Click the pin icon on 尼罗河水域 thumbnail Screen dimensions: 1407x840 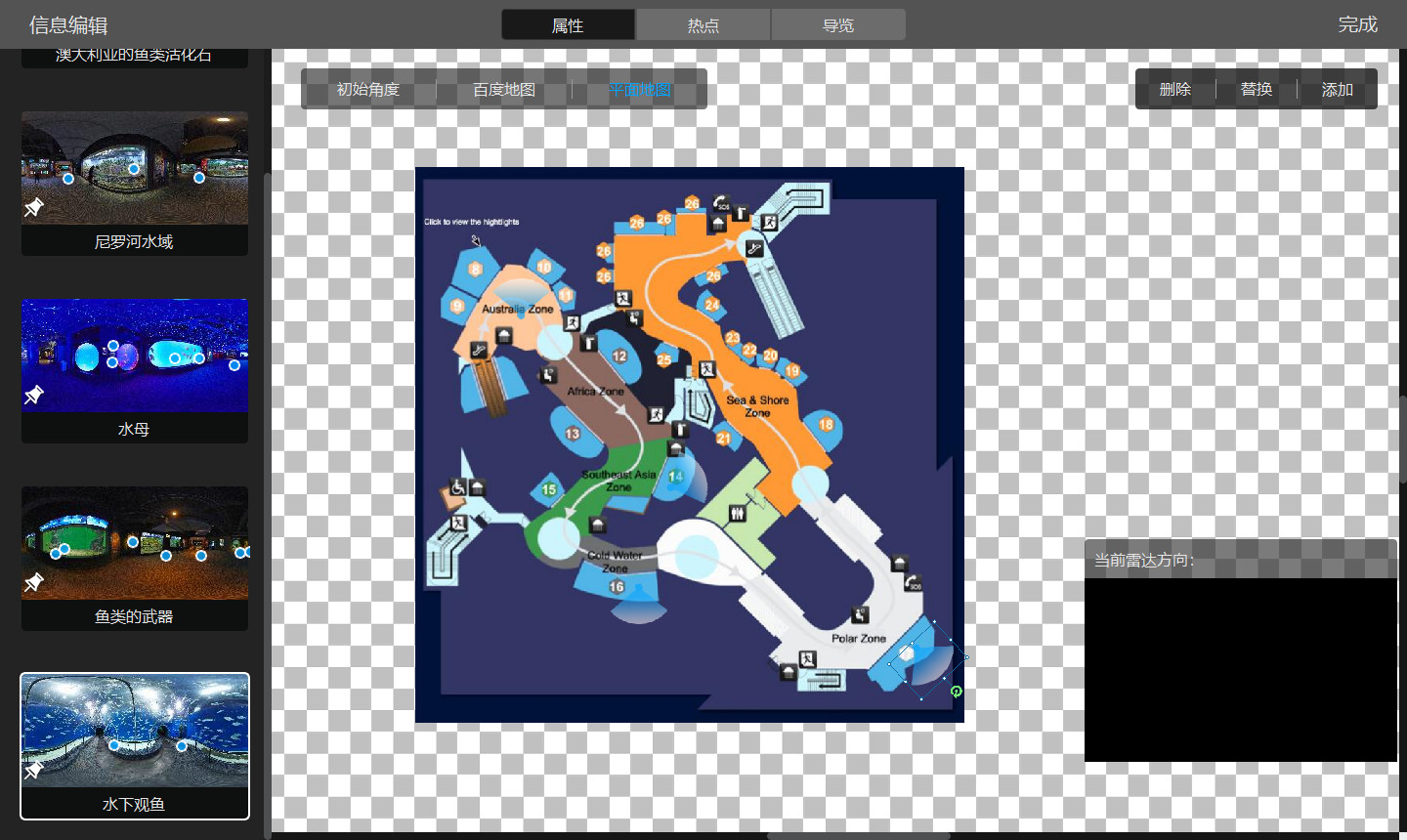[x=34, y=207]
